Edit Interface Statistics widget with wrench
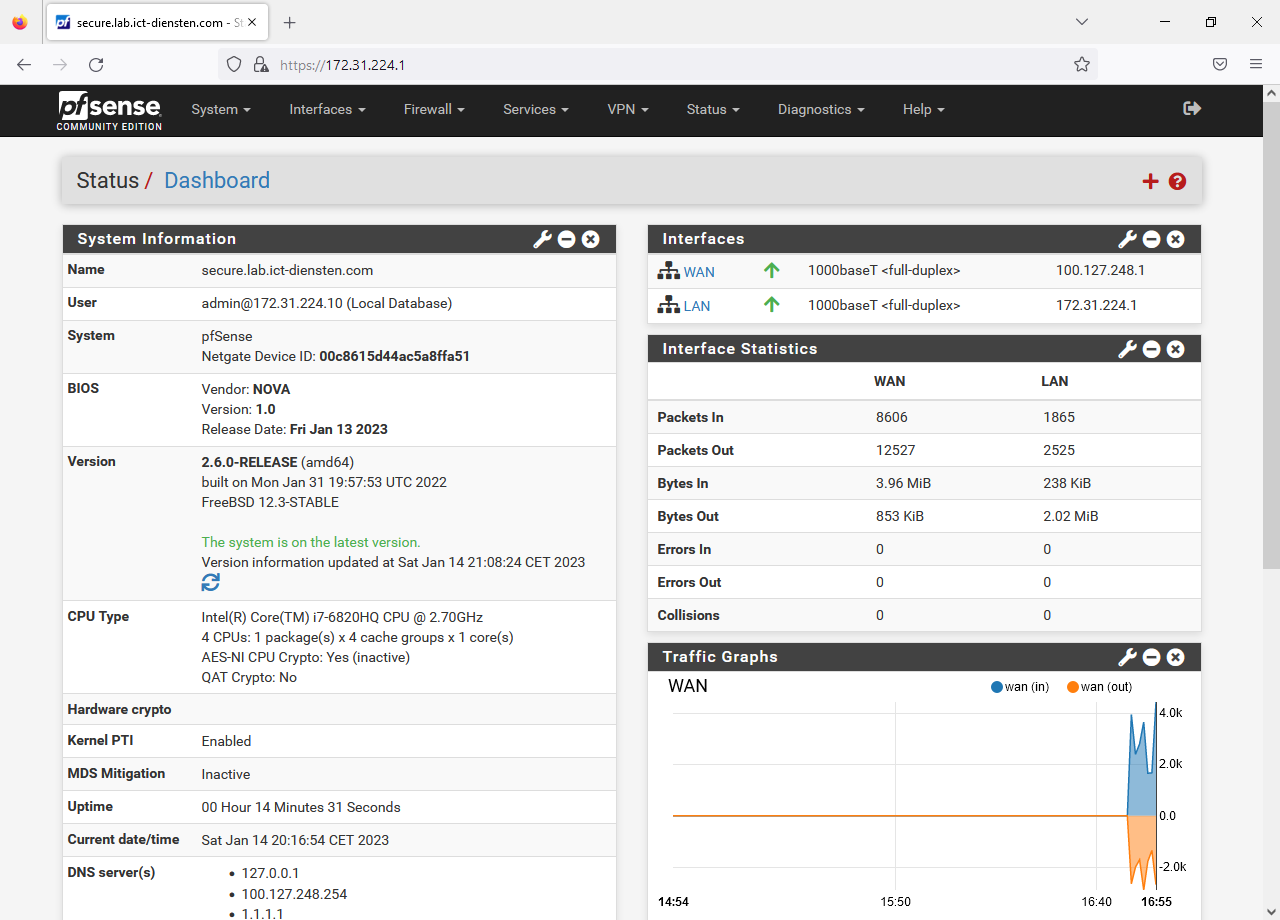Screen dimensions: 1280x920 point(1127,349)
